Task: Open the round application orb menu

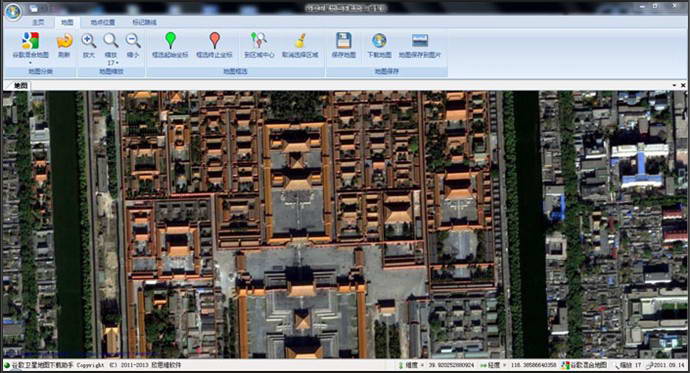Action: [13, 11]
